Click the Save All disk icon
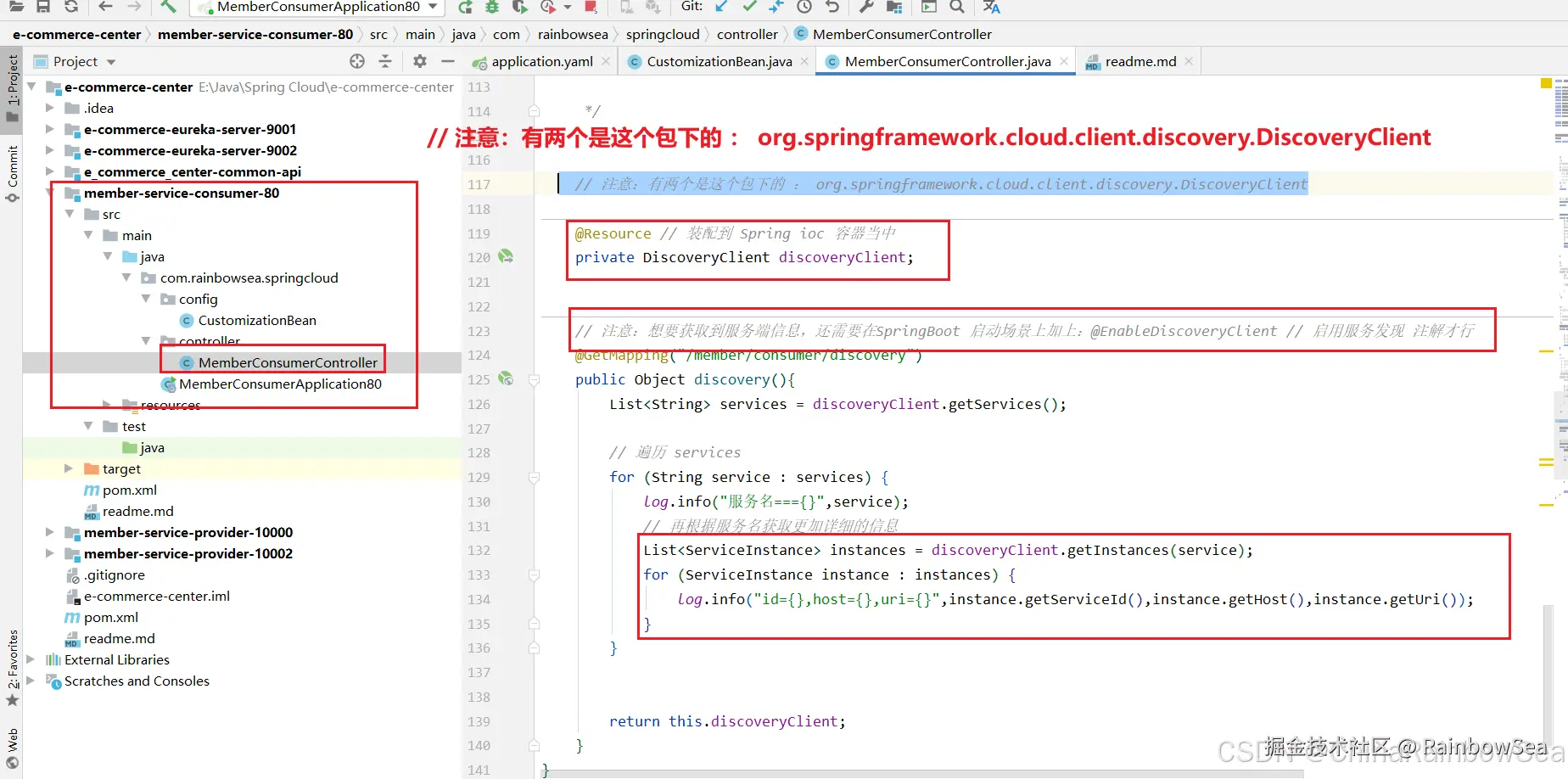This screenshot has width=1568, height=779. [x=43, y=7]
